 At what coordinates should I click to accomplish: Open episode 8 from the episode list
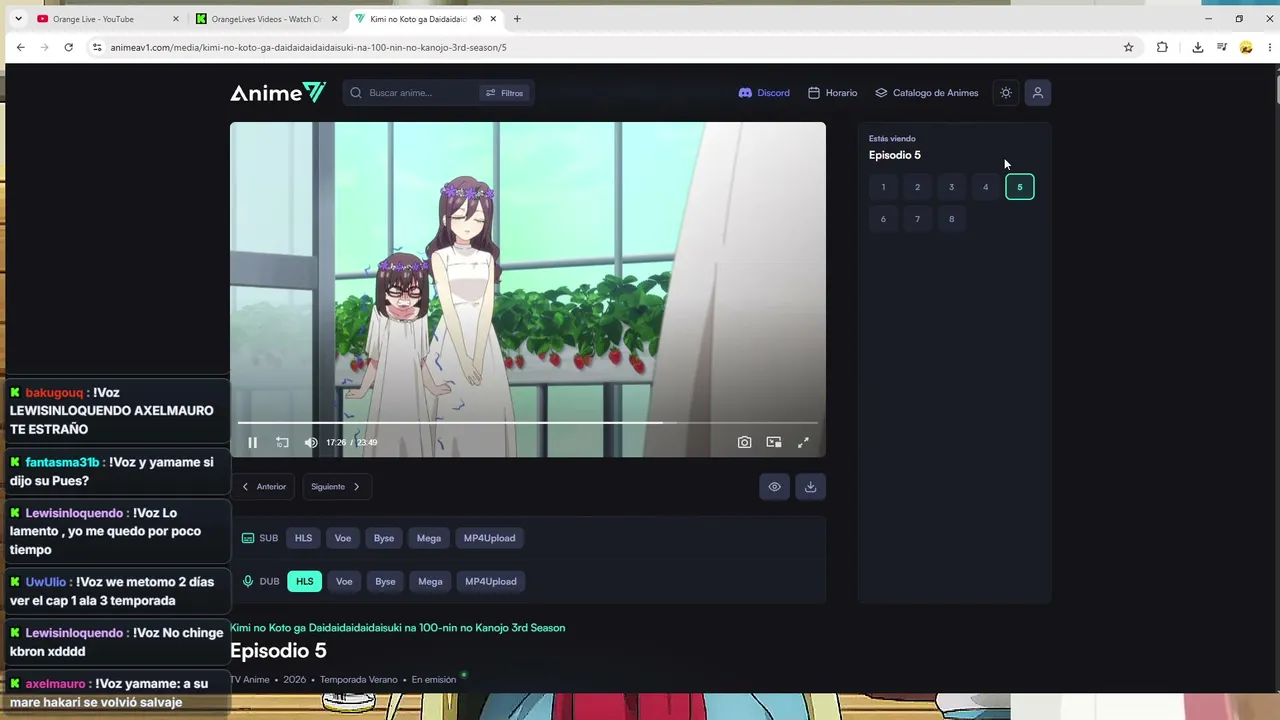coord(951,219)
